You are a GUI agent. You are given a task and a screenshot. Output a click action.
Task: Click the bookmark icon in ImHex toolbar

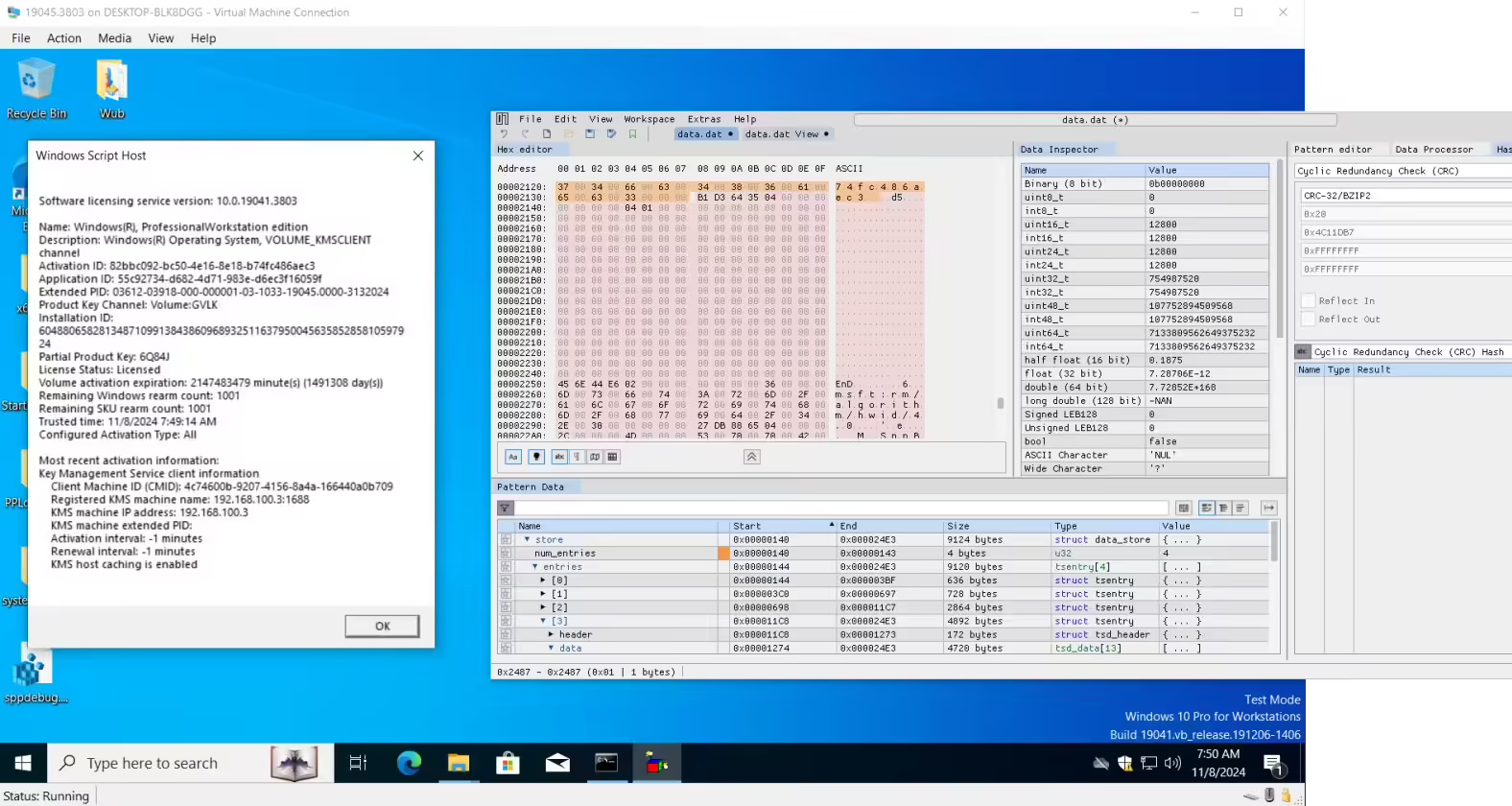pos(632,134)
